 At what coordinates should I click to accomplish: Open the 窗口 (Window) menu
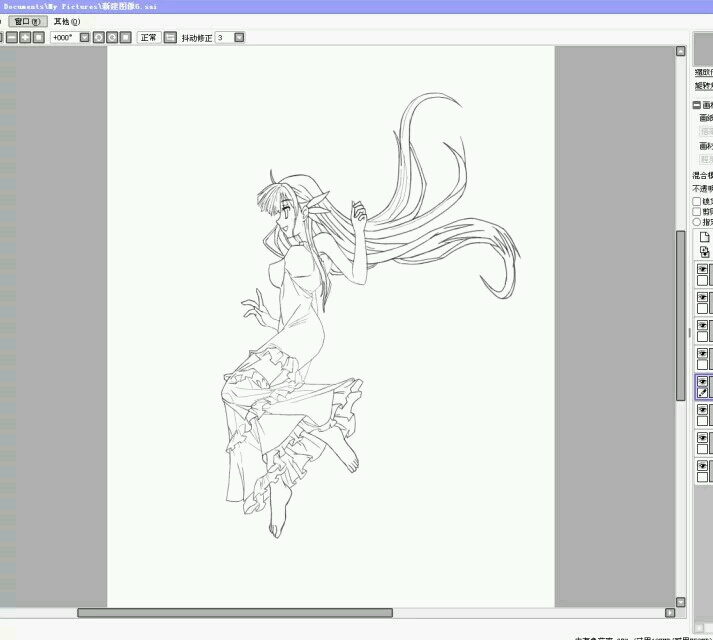28,21
